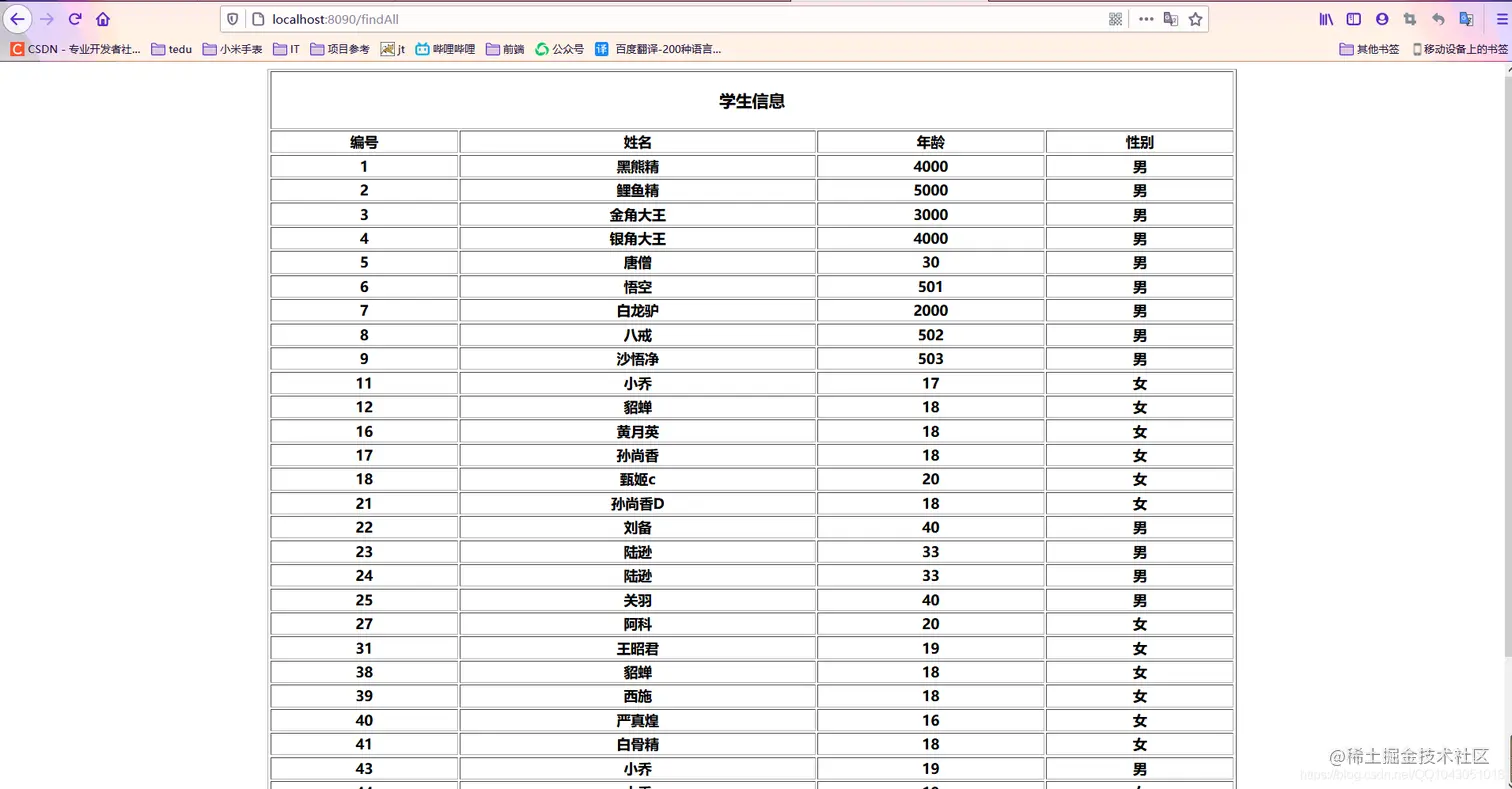Open the page actions three-dot menu
Viewport: 1512px width, 789px height.
[x=1146, y=19]
